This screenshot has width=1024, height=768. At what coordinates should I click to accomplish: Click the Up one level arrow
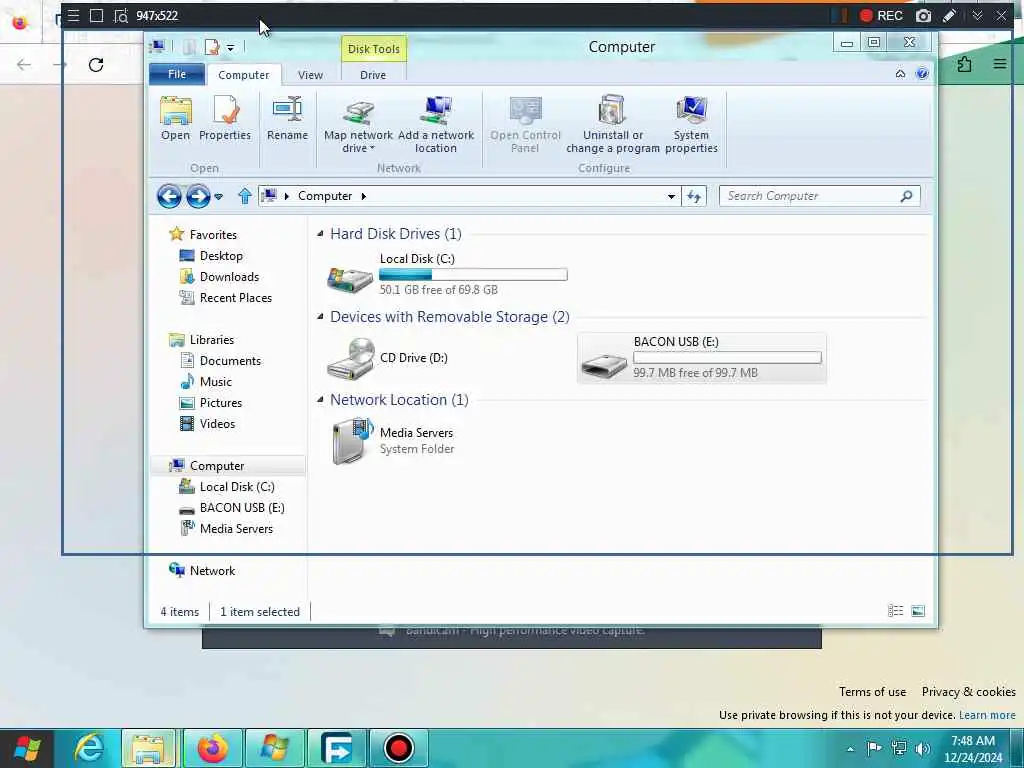(245, 196)
